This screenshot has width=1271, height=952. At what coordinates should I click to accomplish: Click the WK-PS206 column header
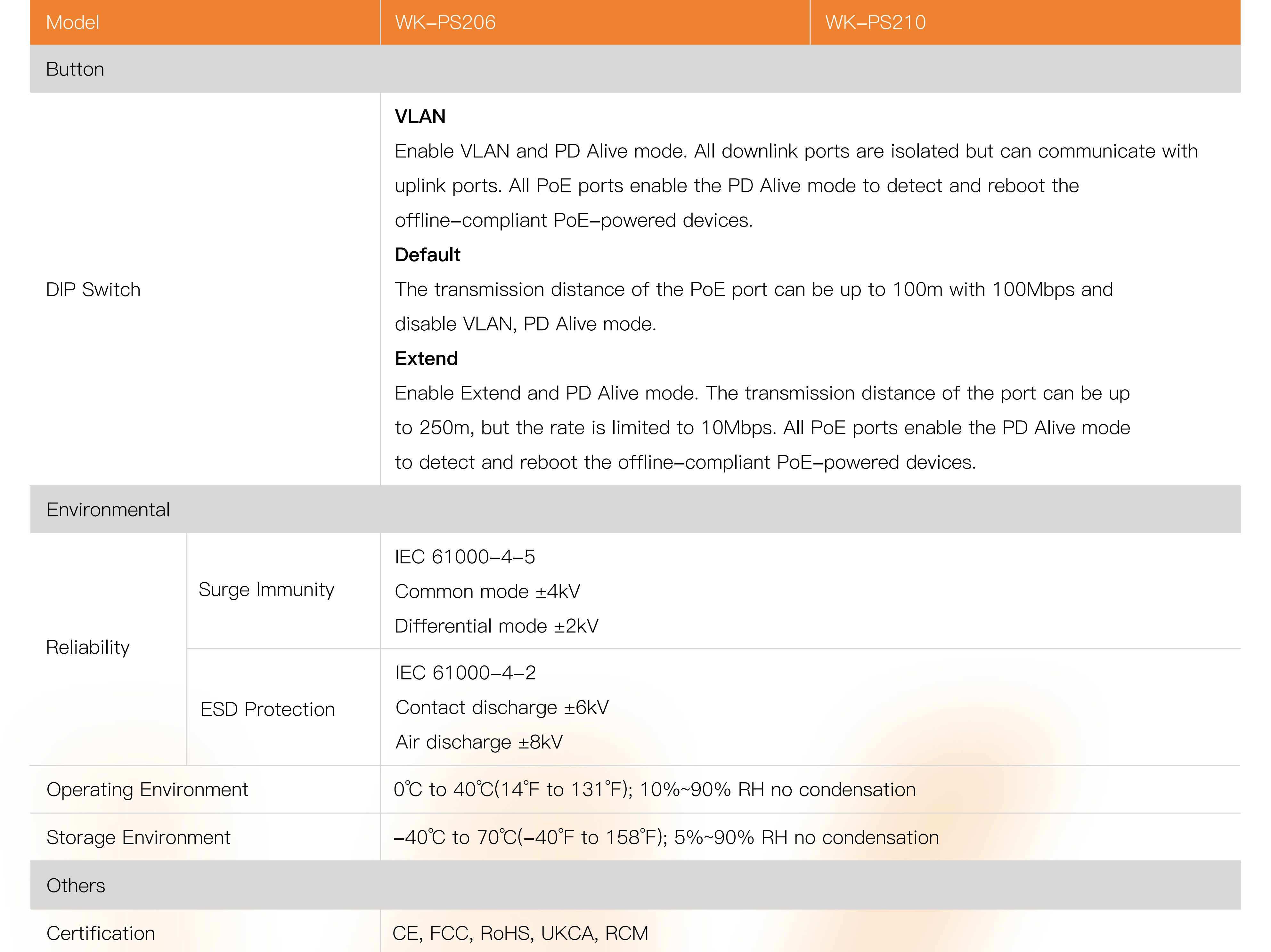[445, 22]
